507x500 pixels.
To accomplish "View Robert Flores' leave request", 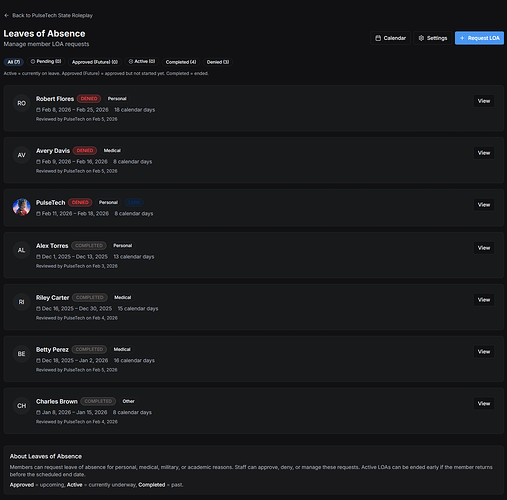I will point(484,101).
